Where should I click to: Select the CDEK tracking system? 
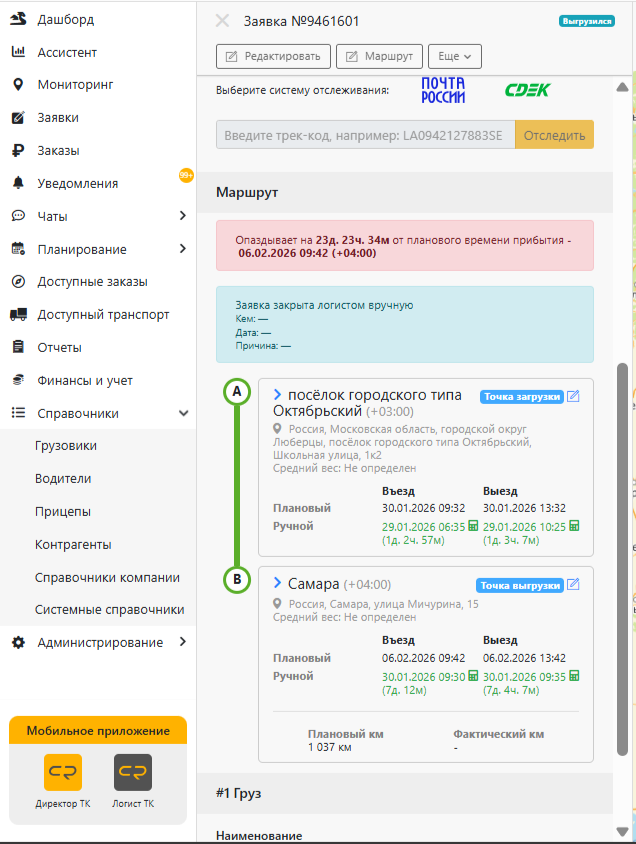tap(527, 90)
